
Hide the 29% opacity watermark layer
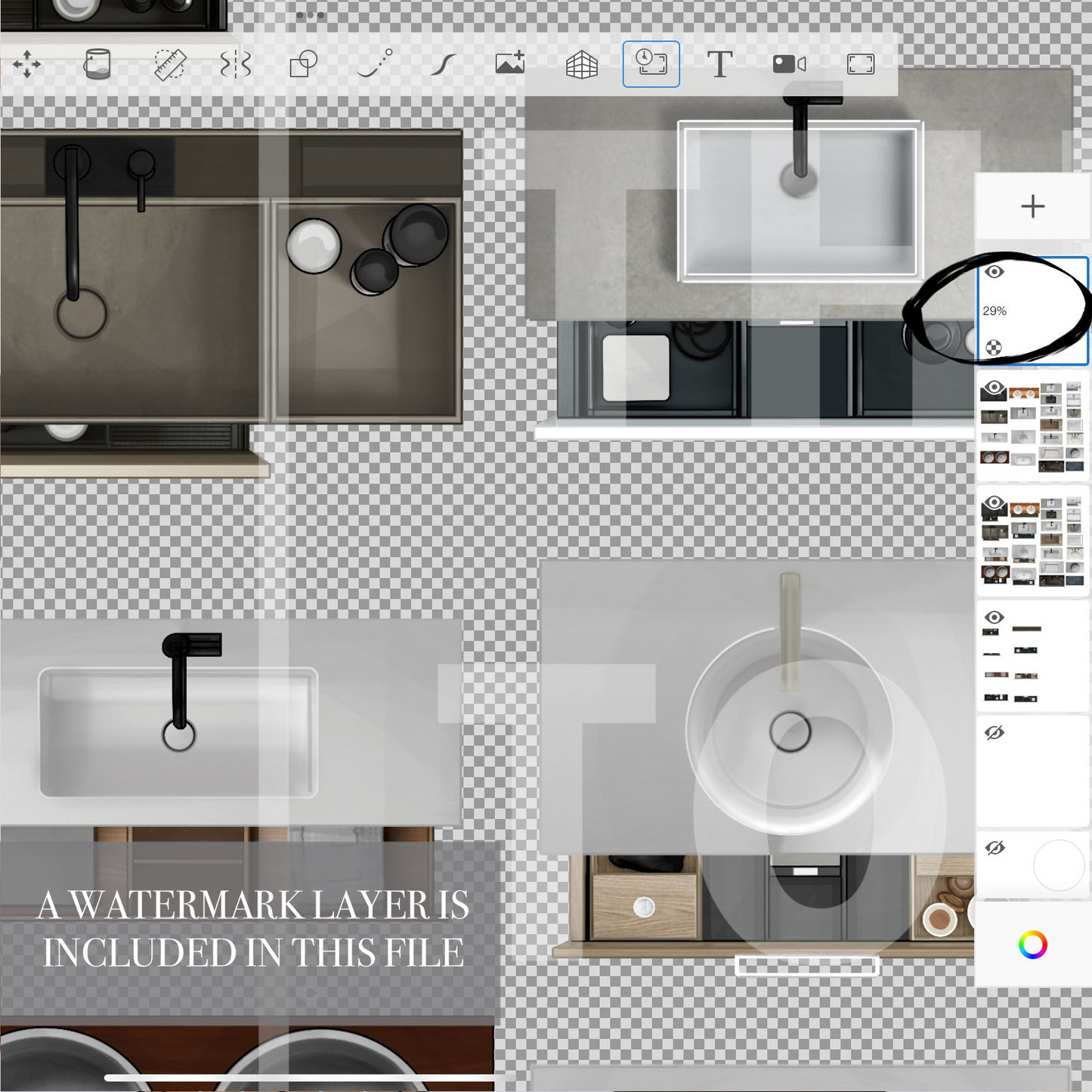pos(995,272)
